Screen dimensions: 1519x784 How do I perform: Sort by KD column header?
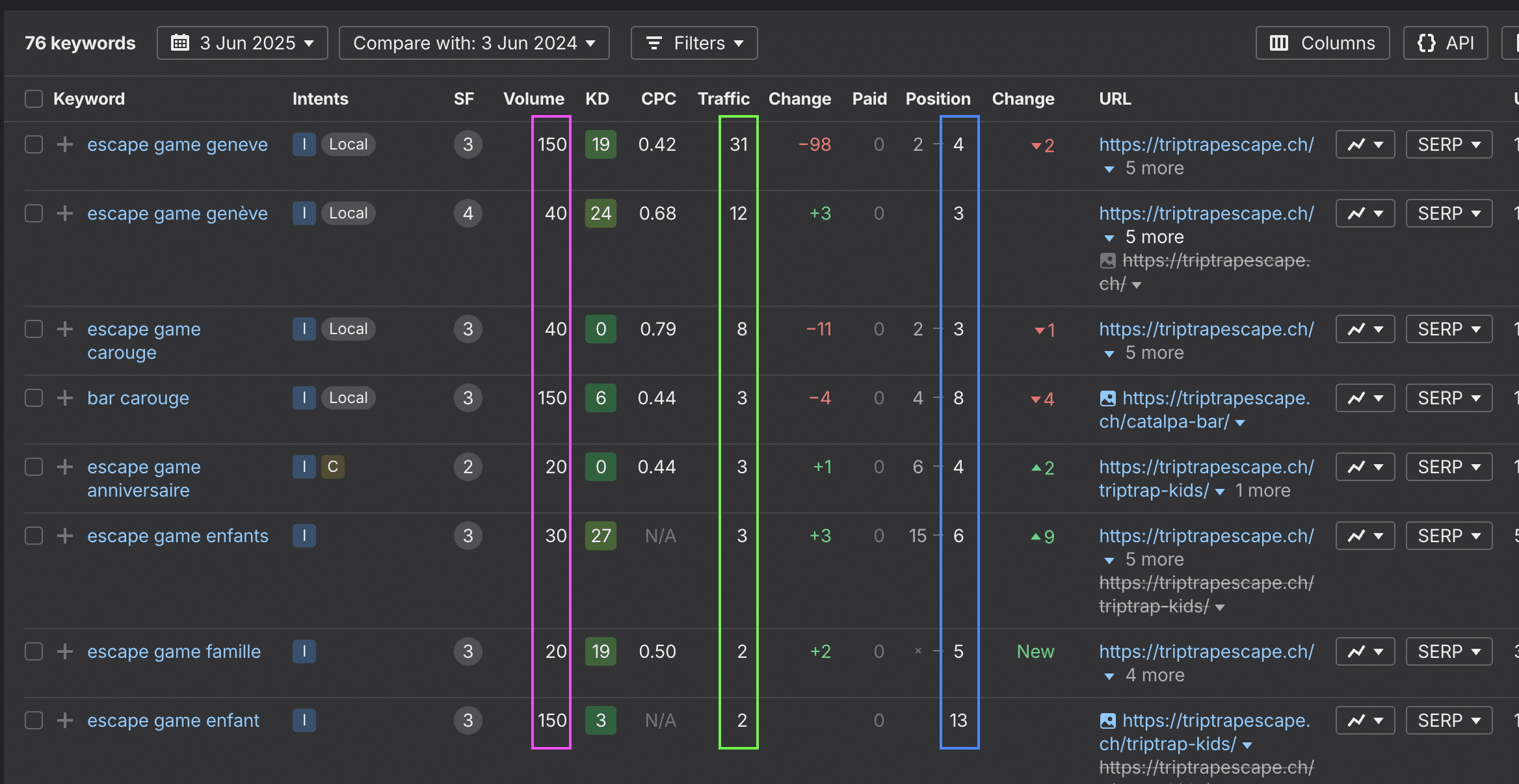click(597, 99)
